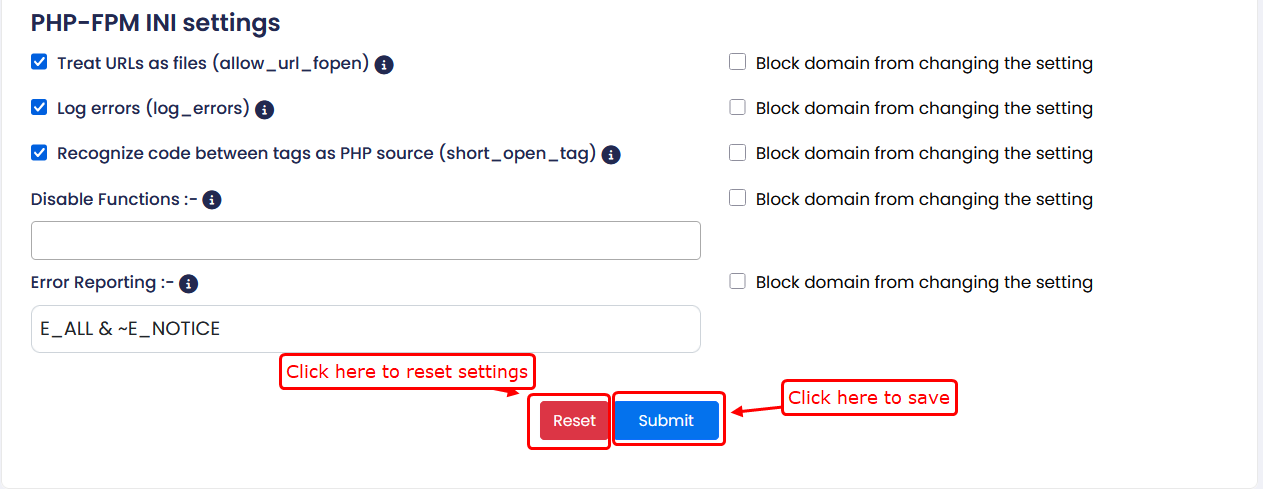Toggle the Log errors checkbox
Image resolution: width=1263 pixels, height=489 pixels.
tap(39, 108)
